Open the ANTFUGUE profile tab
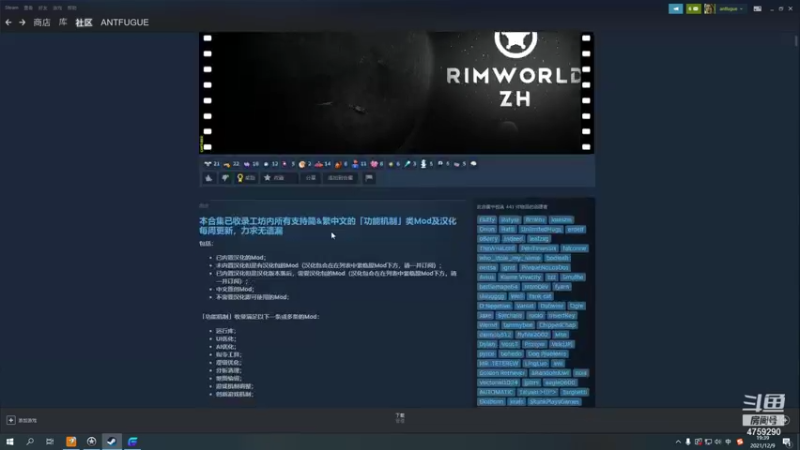This screenshot has height=450, width=800. (x=124, y=22)
